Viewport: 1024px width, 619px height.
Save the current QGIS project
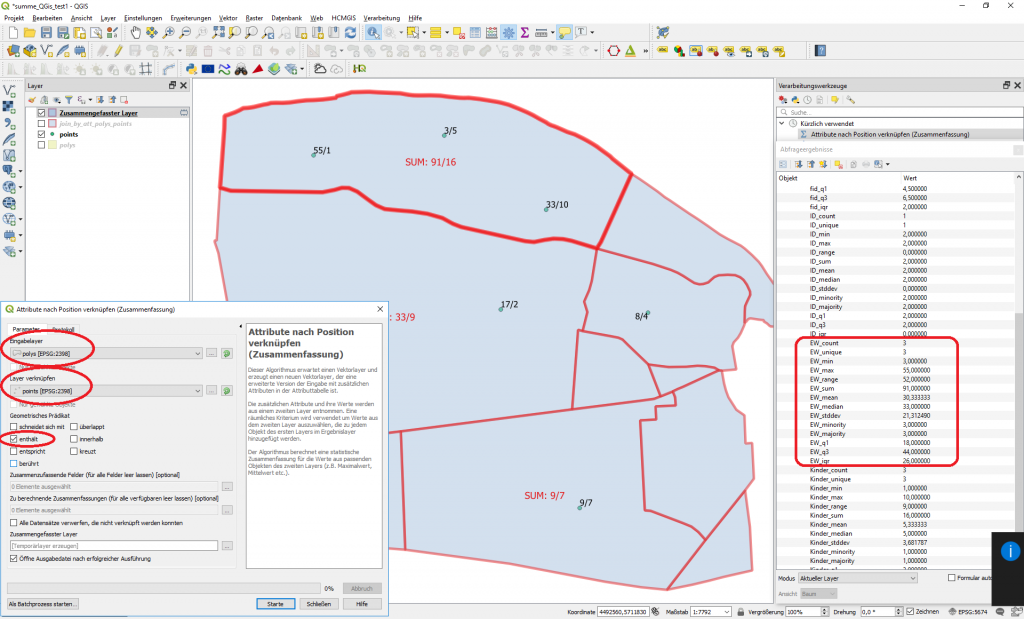click(46, 34)
